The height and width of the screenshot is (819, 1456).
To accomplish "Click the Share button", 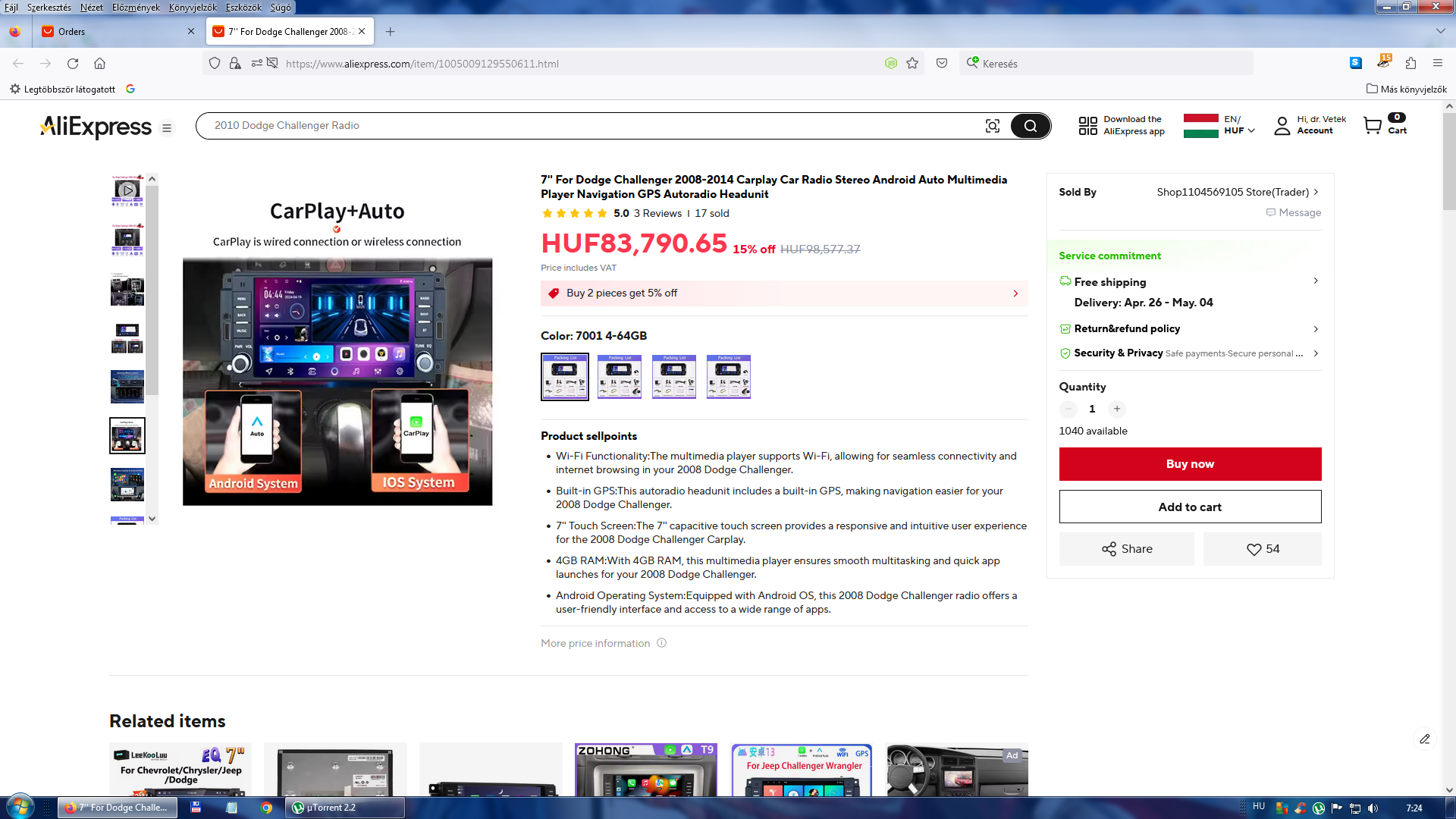I will (1126, 549).
